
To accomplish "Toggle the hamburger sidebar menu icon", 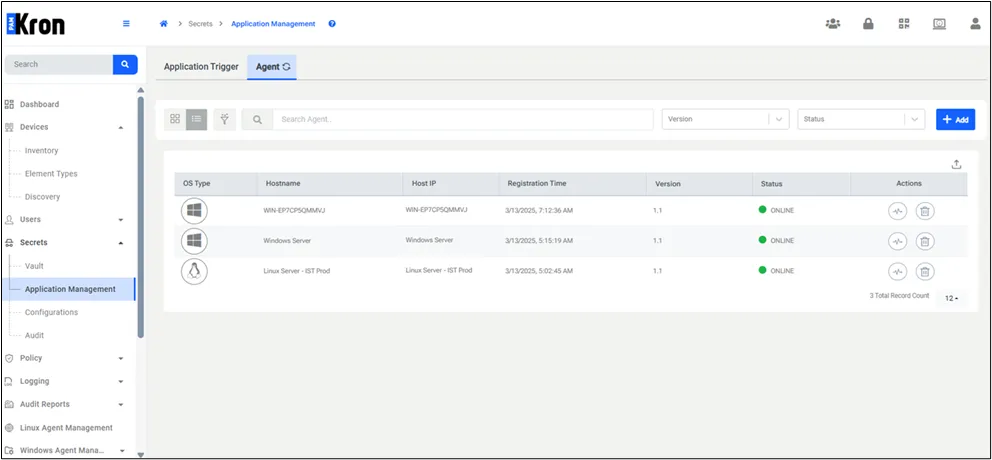I will click(x=126, y=24).
